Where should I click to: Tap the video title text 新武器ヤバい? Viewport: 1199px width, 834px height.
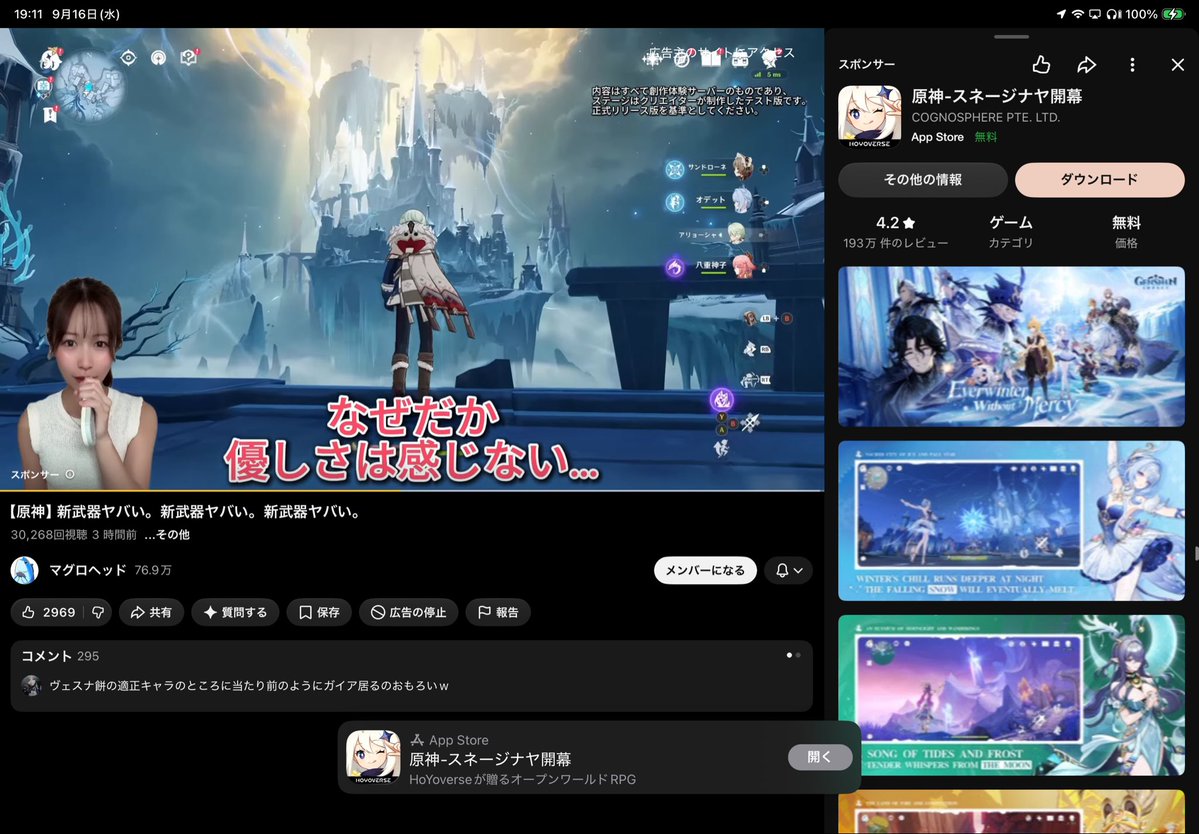coord(185,511)
